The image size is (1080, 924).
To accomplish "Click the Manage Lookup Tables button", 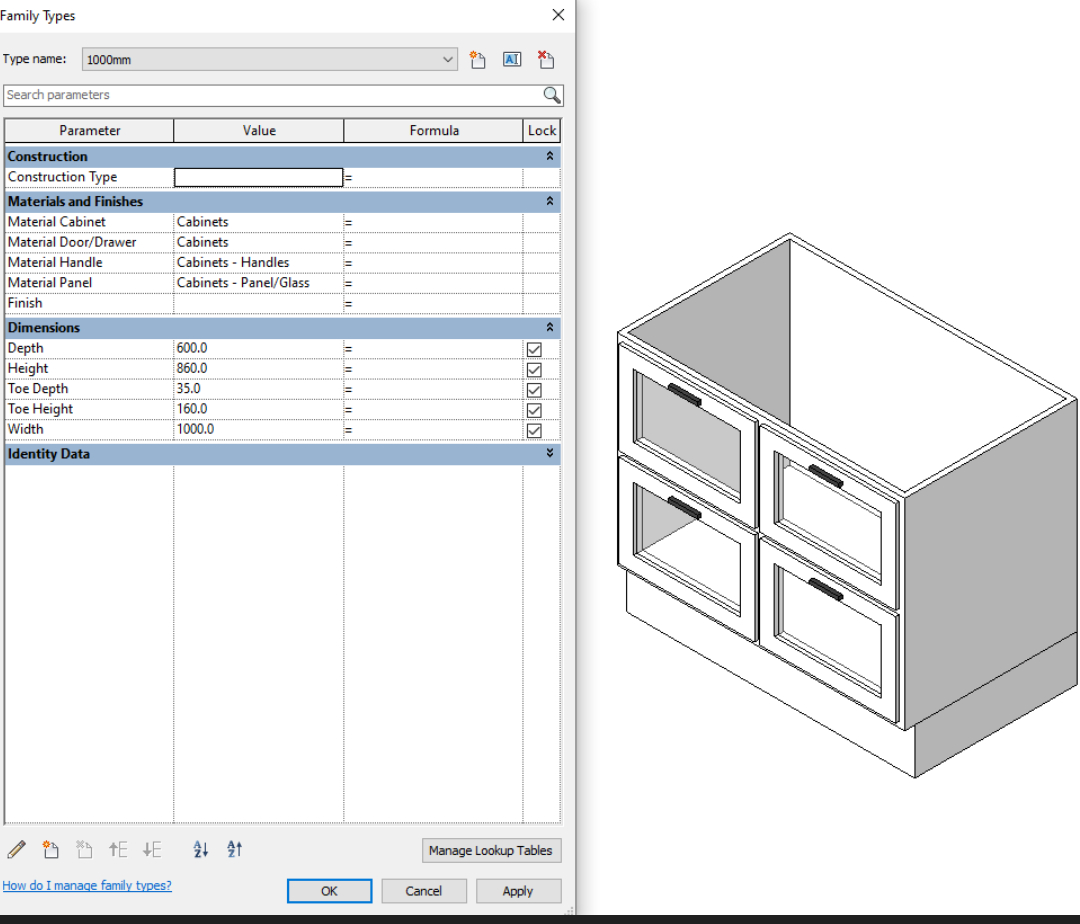I will pyautogui.click(x=491, y=851).
